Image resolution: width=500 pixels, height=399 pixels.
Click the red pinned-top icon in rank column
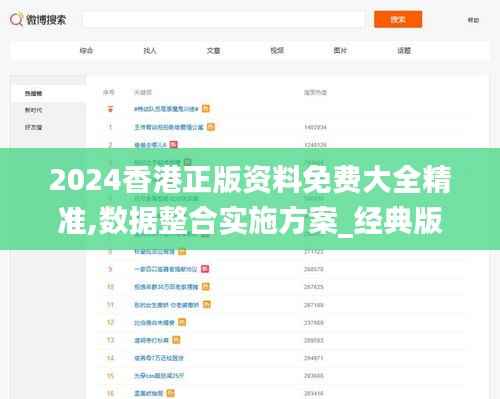[110, 109]
